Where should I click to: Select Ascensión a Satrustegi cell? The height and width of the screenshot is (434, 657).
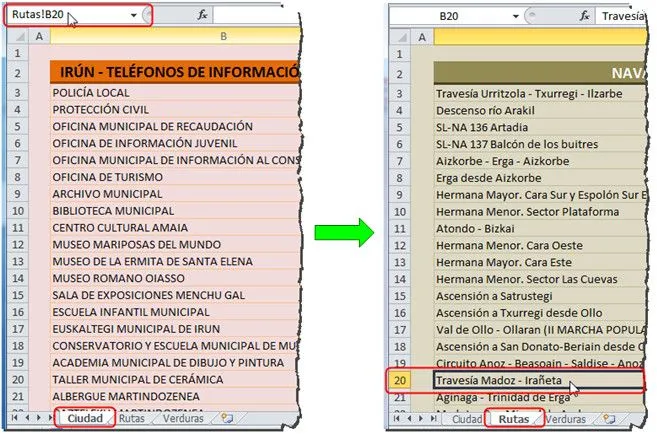[x=540, y=296]
